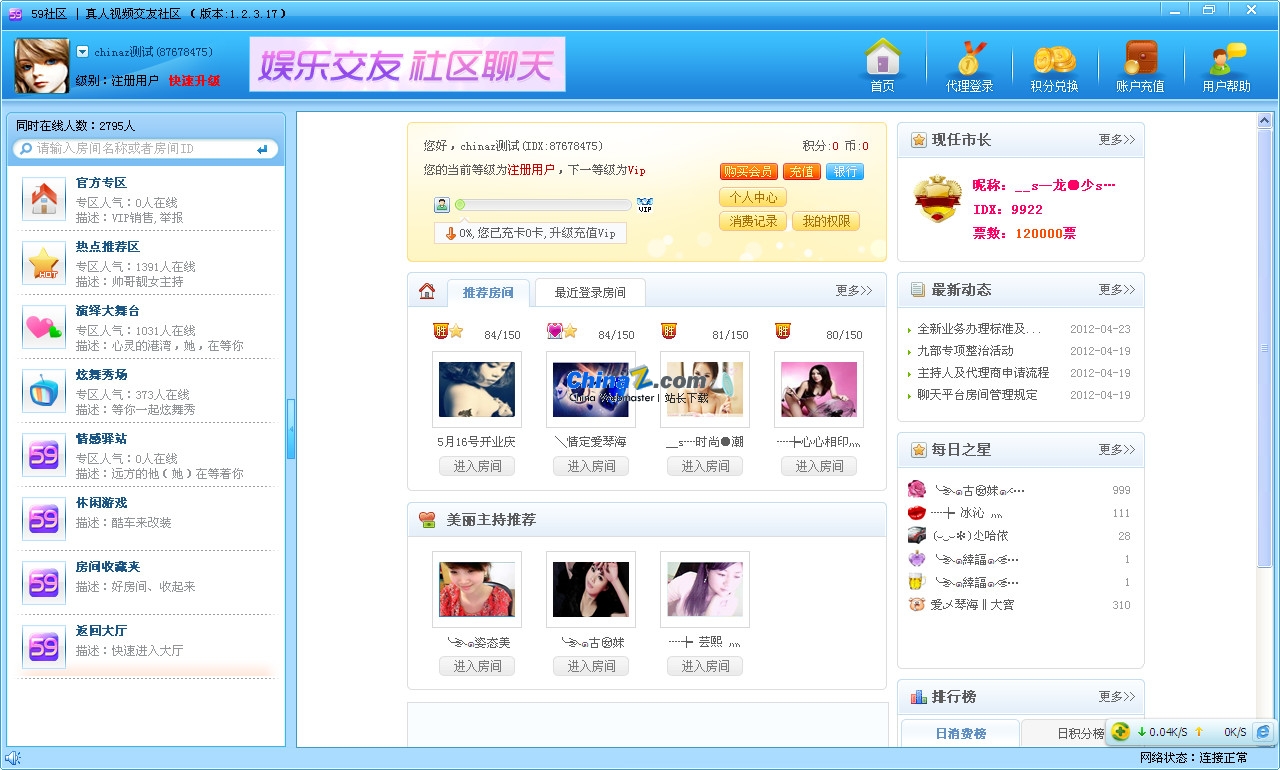Expand 更多>> in 每日之星 panel
Viewport: 1280px width, 770px height.
pos(1117,450)
